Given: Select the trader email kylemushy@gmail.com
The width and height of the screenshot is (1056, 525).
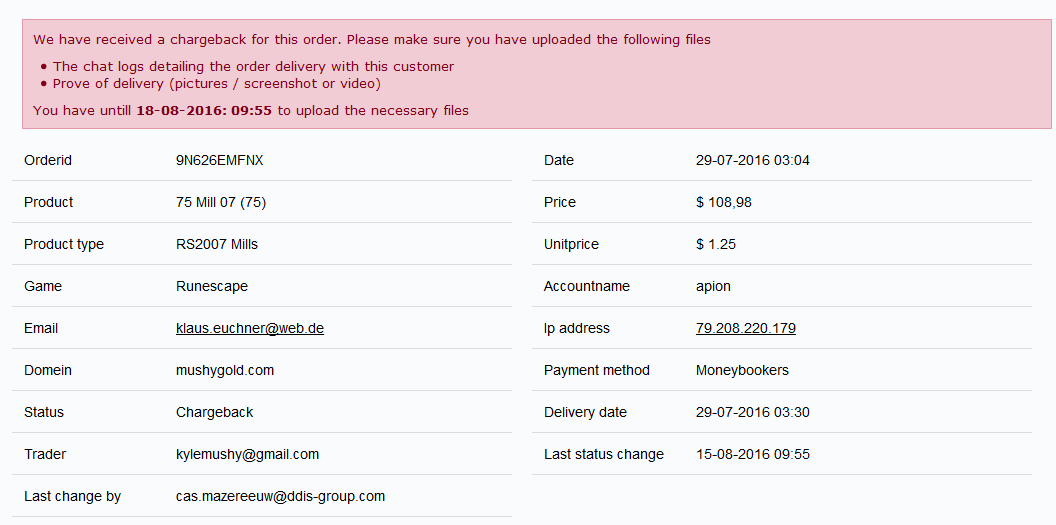Looking at the screenshot, I should click(x=247, y=454).
